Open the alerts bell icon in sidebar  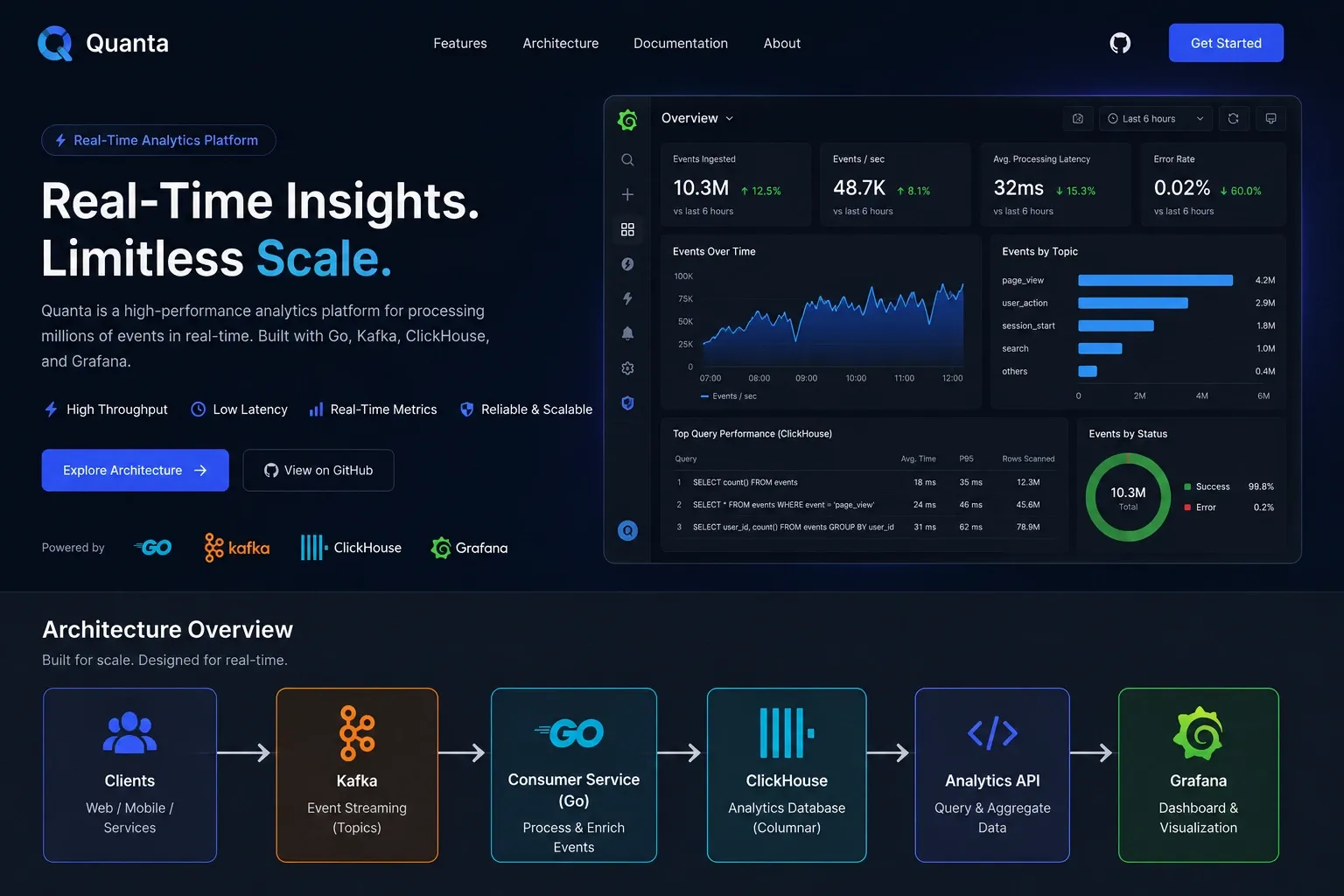click(x=627, y=333)
